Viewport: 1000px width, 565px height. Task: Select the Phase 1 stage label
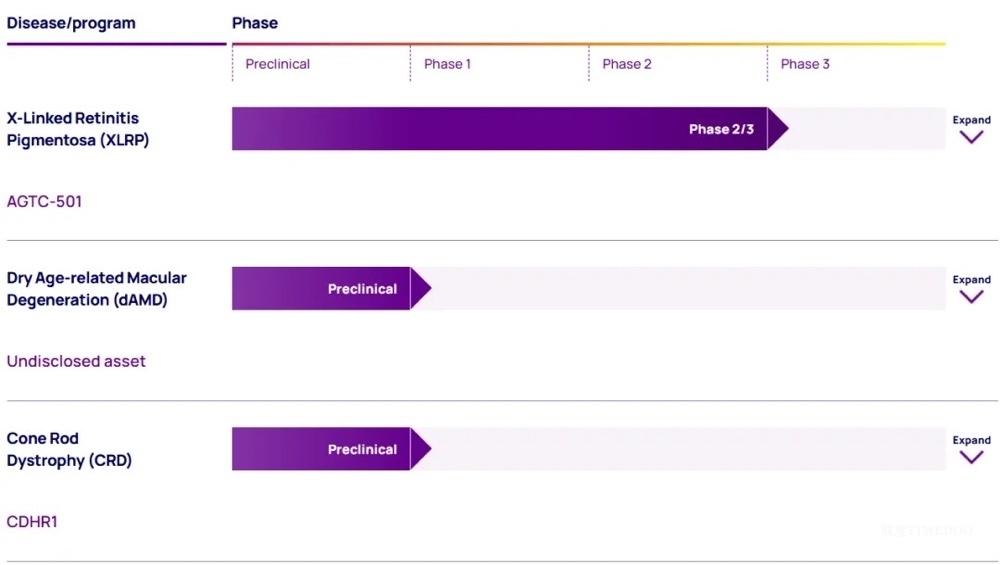point(447,64)
